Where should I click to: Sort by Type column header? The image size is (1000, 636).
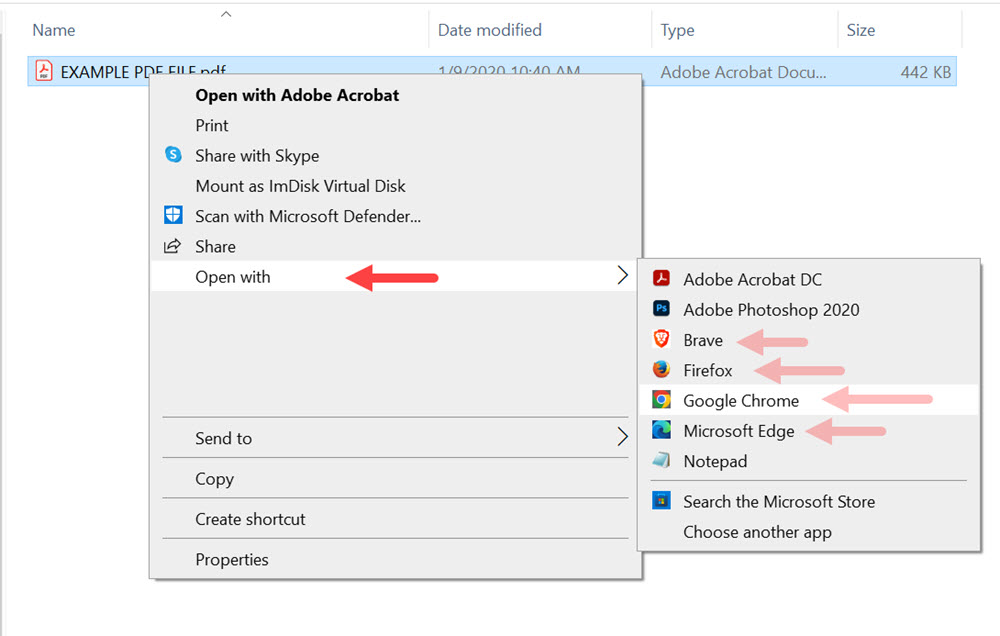pos(677,30)
